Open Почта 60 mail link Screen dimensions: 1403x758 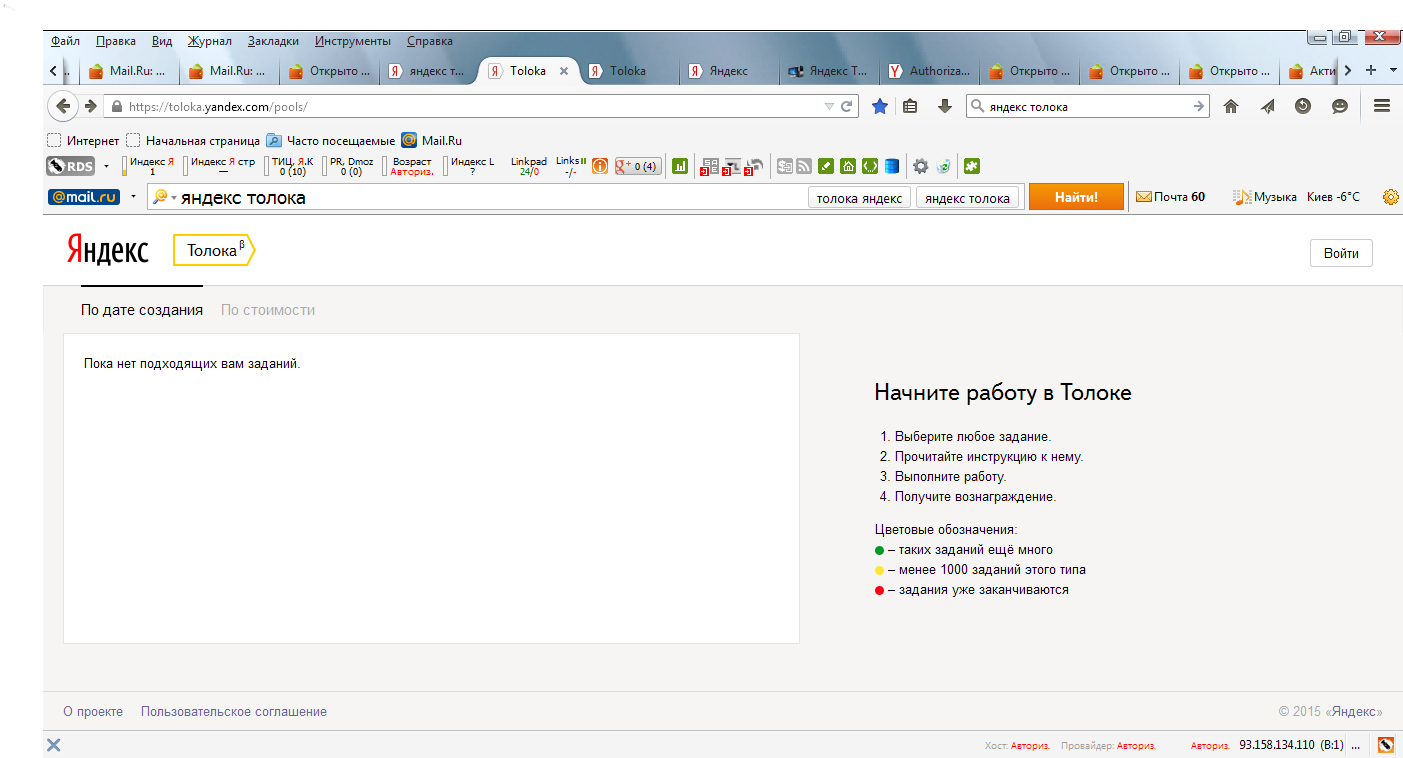pyautogui.click(x=1170, y=197)
